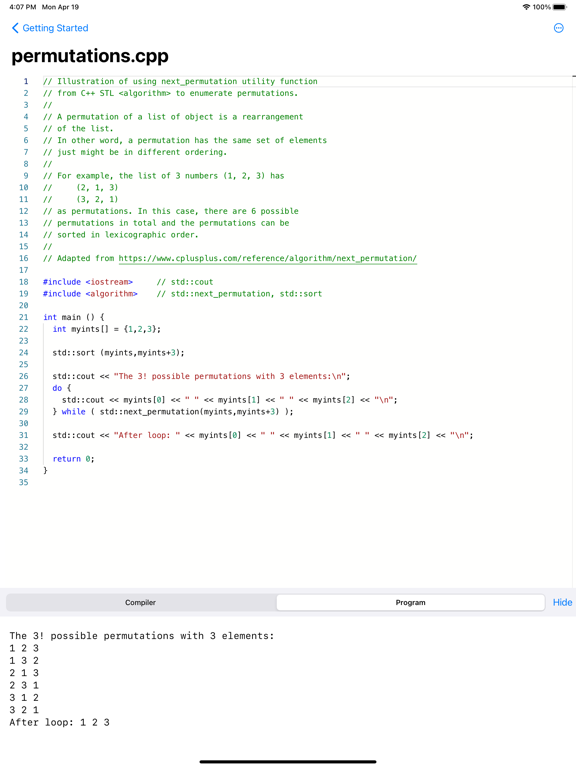Click output line '3 2 1'
The height and width of the screenshot is (768, 576).
[24, 710]
